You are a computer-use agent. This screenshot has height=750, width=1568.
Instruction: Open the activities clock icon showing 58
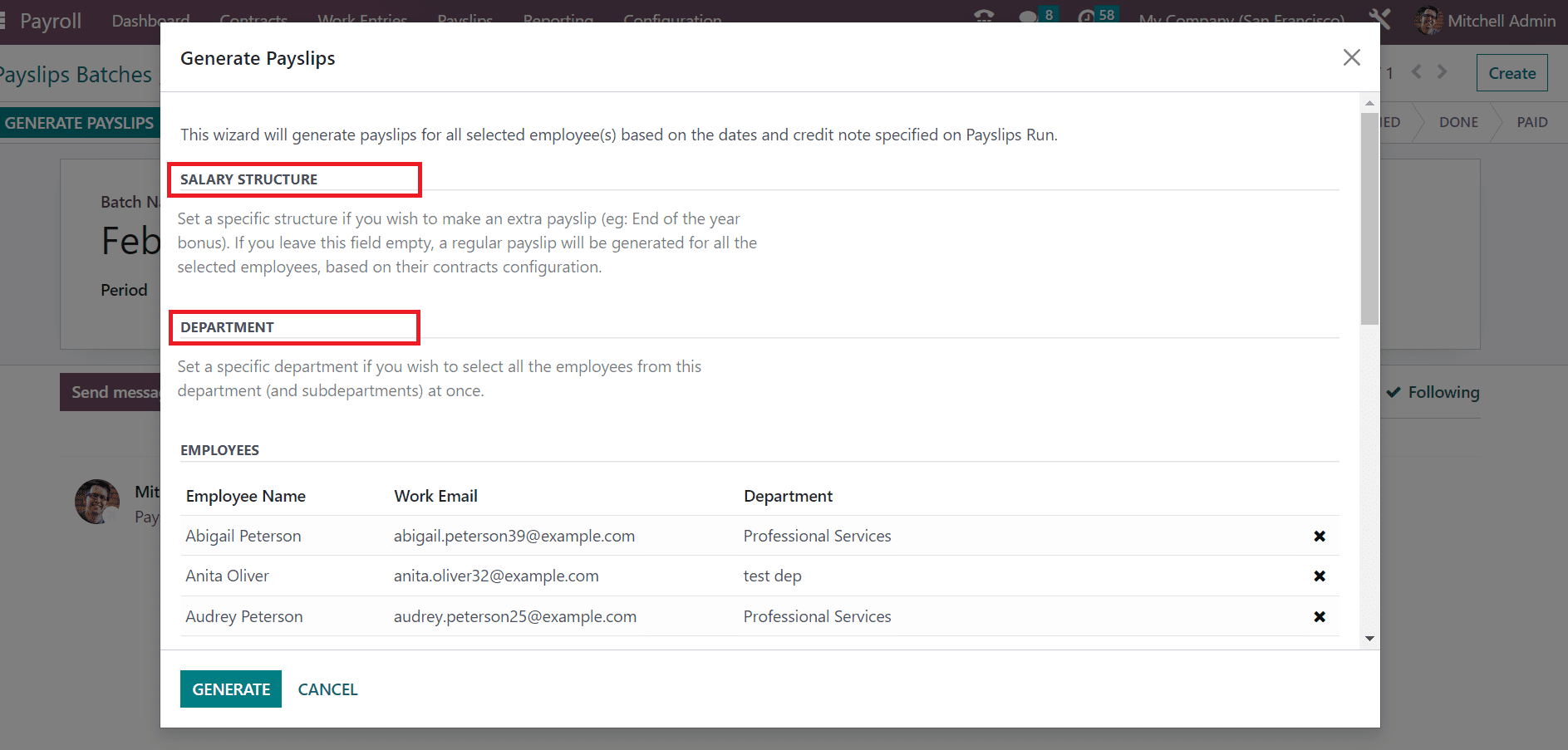pyautogui.click(x=1087, y=17)
